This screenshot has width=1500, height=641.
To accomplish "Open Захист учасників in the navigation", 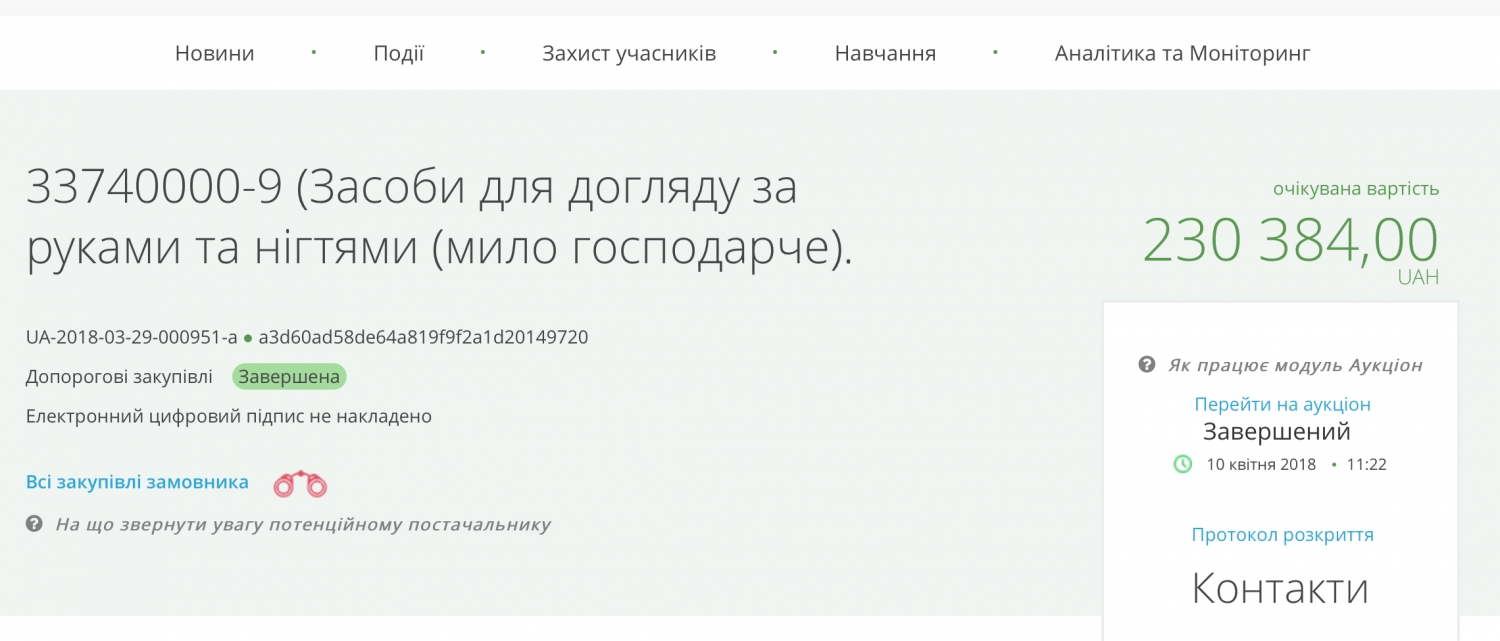I will tap(628, 53).
